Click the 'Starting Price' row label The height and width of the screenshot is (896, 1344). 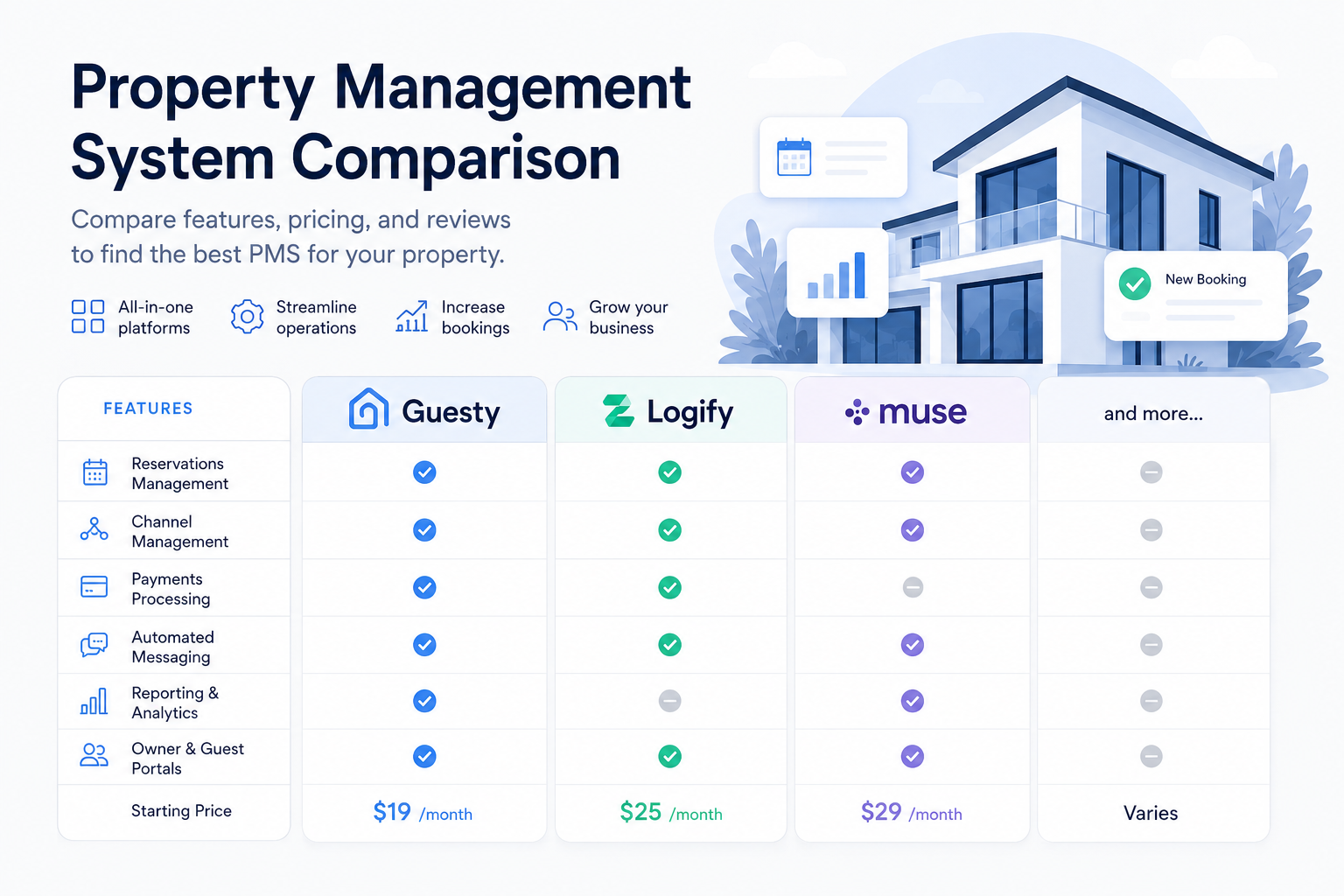181,811
